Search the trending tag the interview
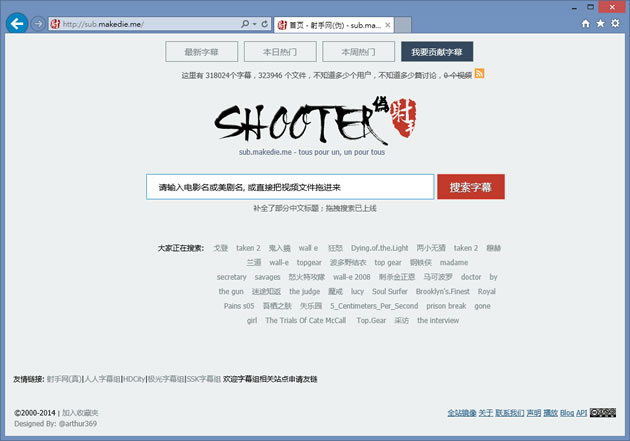Viewport: 630px width, 441px height. click(x=438, y=320)
